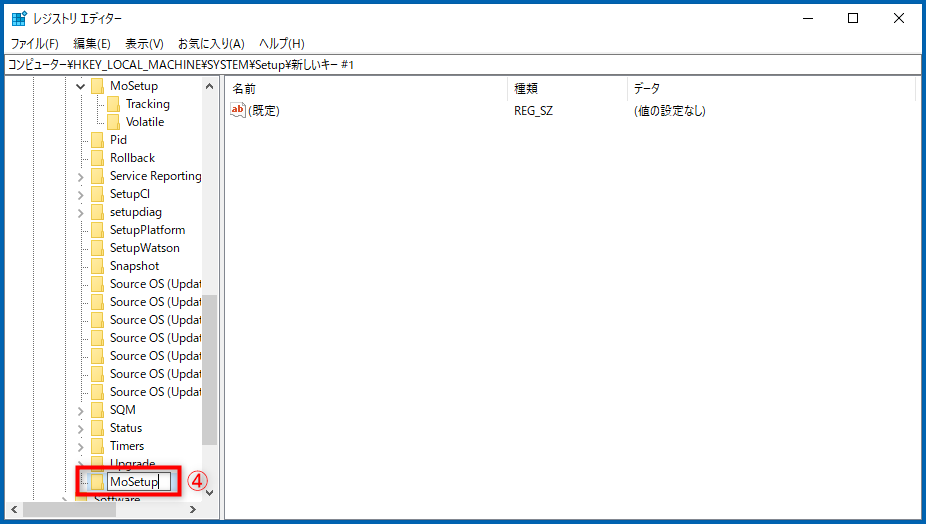Click the folder icon of the Rollback key
The image size is (926, 524).
[x=97, y=158]
